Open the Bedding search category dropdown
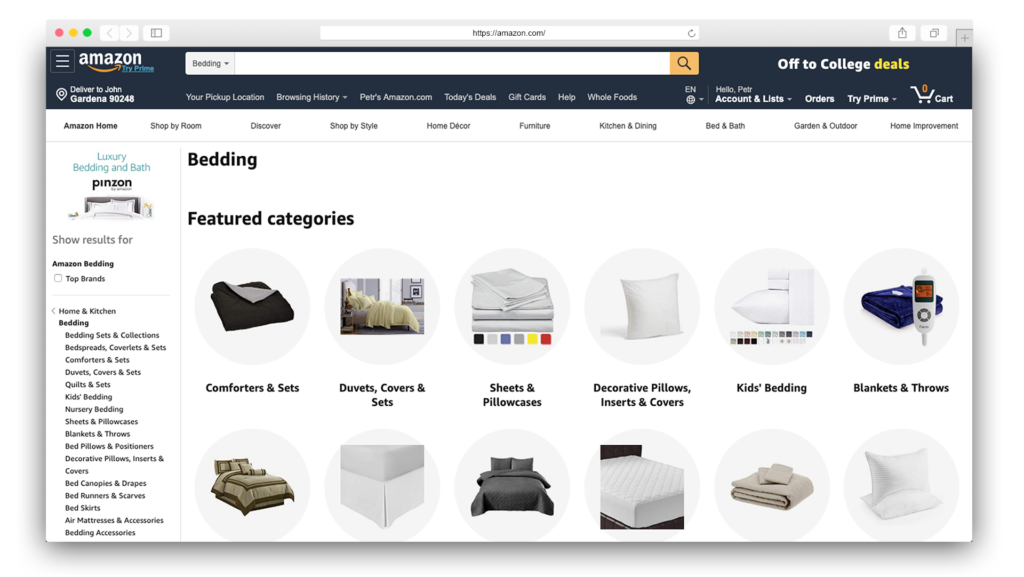The width and height of the screenshot is (1024, 577). [210, 63]
